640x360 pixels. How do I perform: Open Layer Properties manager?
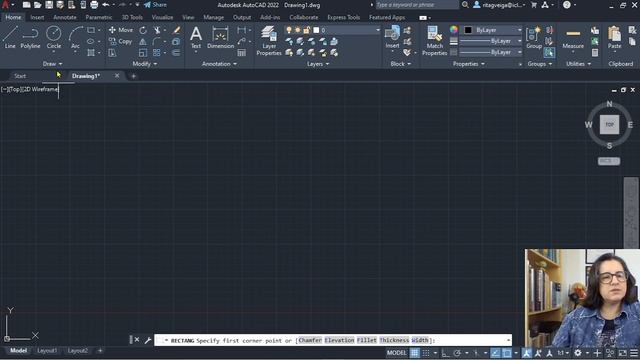[269, 40]
